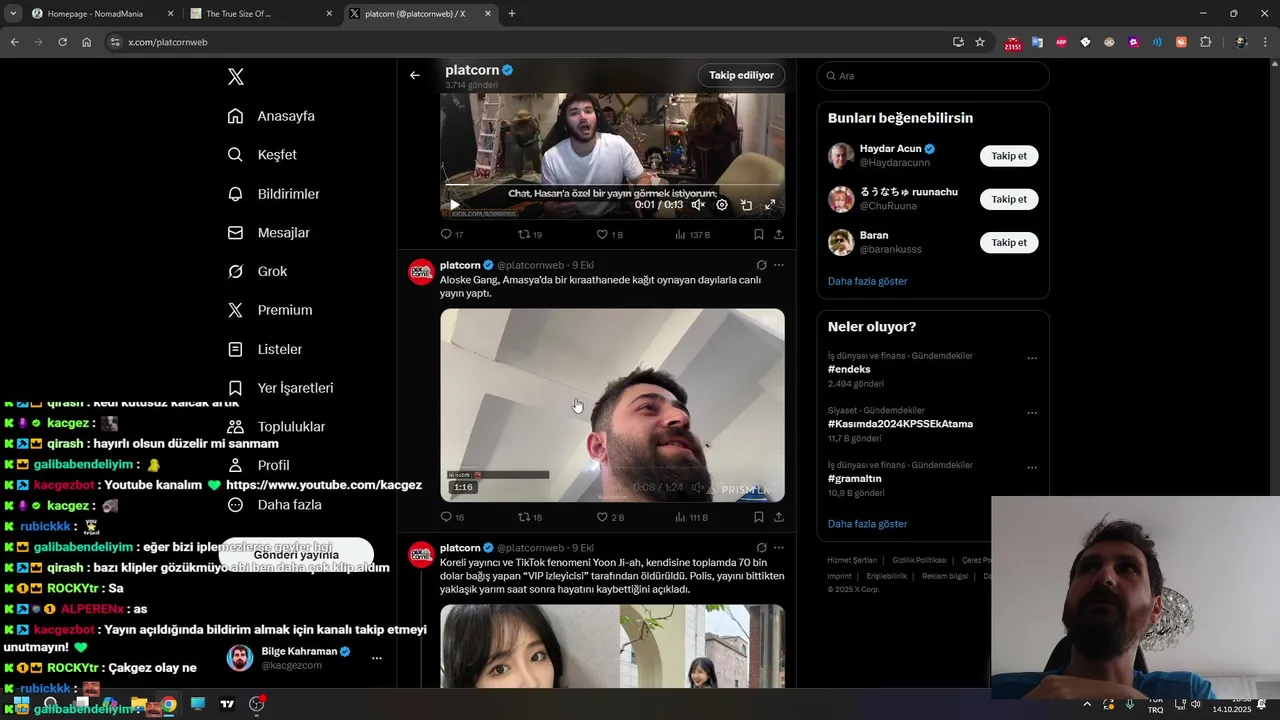Viewport: 1280px width, 720px height.
Task: Bookmark the Aloske Gang post
Action: pos(758,517)
